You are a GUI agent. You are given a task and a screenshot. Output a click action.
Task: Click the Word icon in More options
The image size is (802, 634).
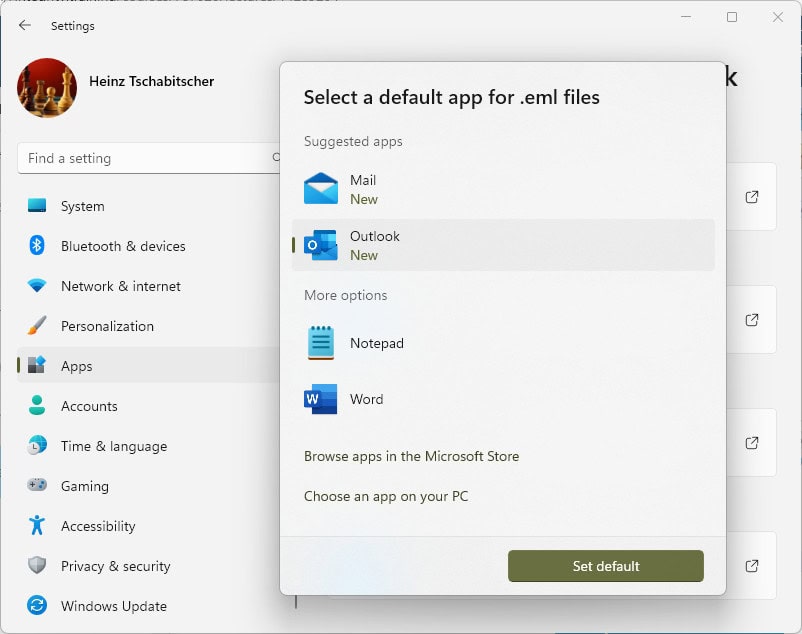click(x=320, y=399)
